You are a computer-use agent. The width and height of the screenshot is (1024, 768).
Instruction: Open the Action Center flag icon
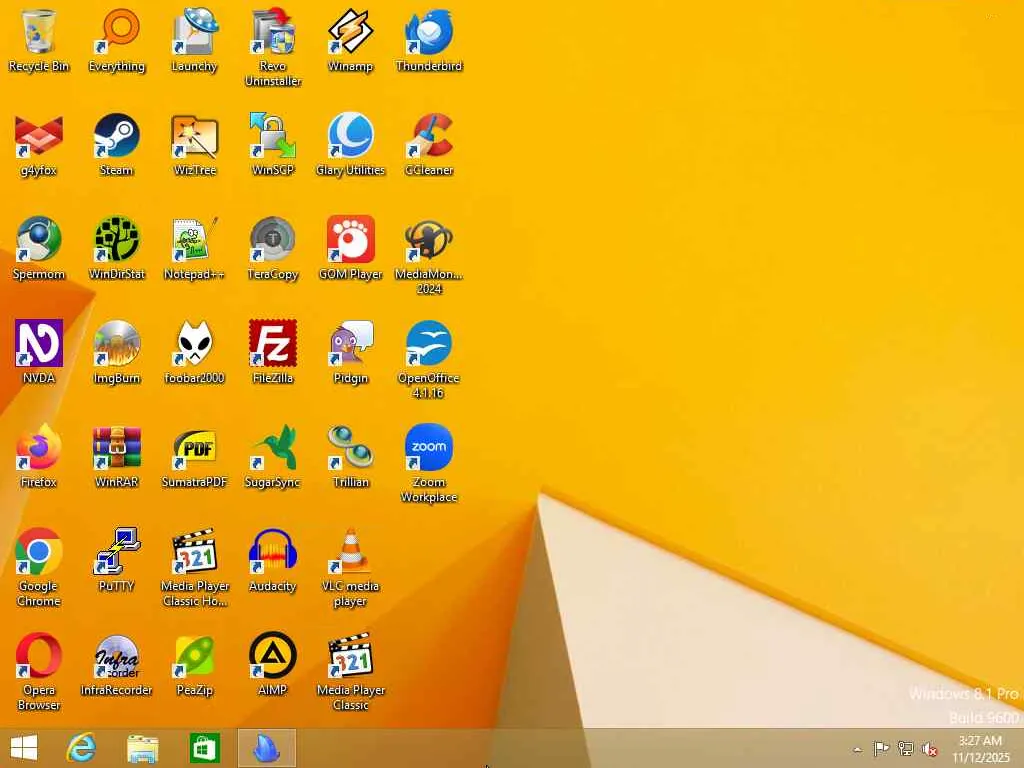pos(881,749)
